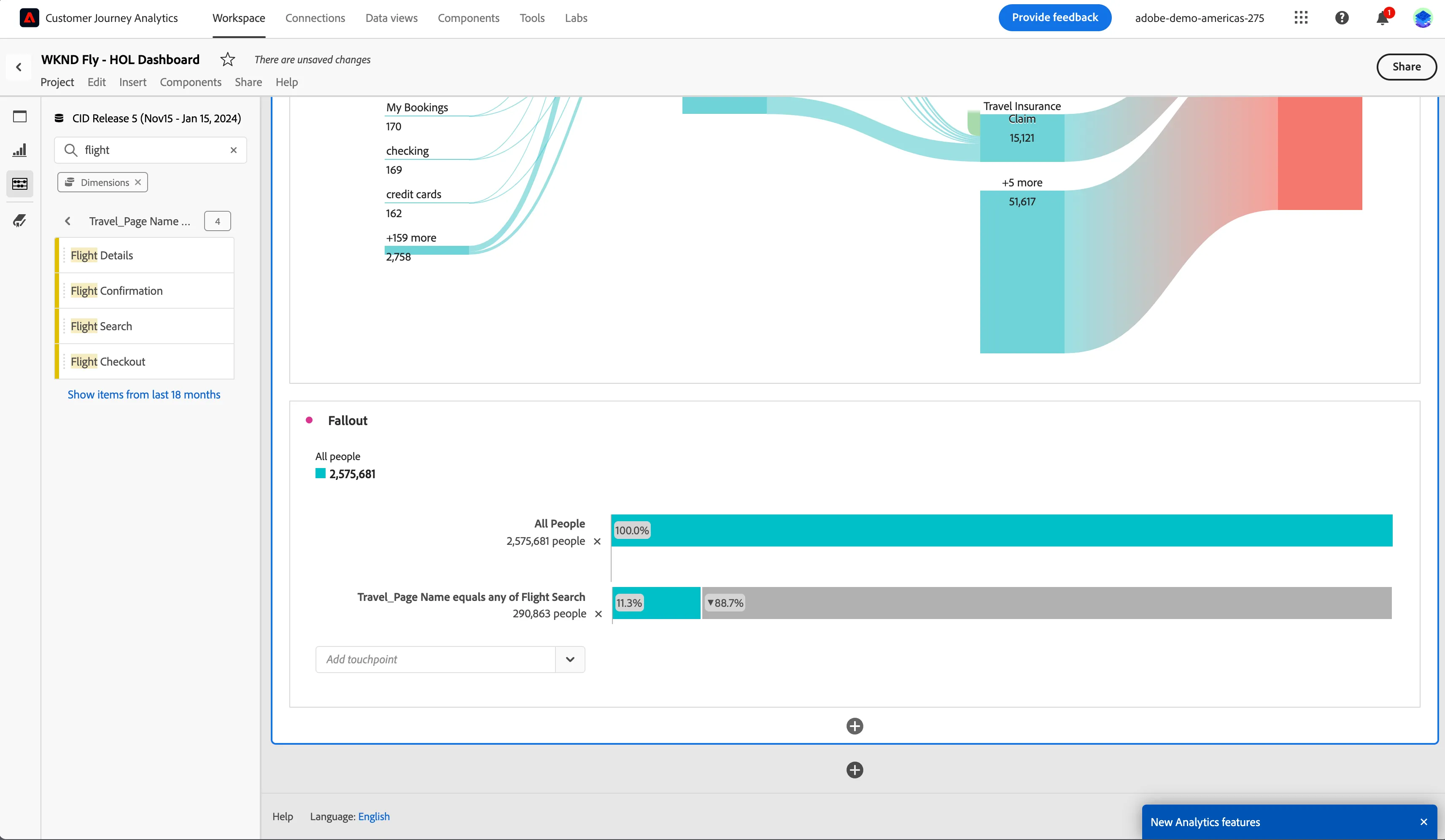Image resolution: width=1445 pixels, height=840 pixels.
Task: Select the Flight Checkout dimension item
Action: (145, 362)
